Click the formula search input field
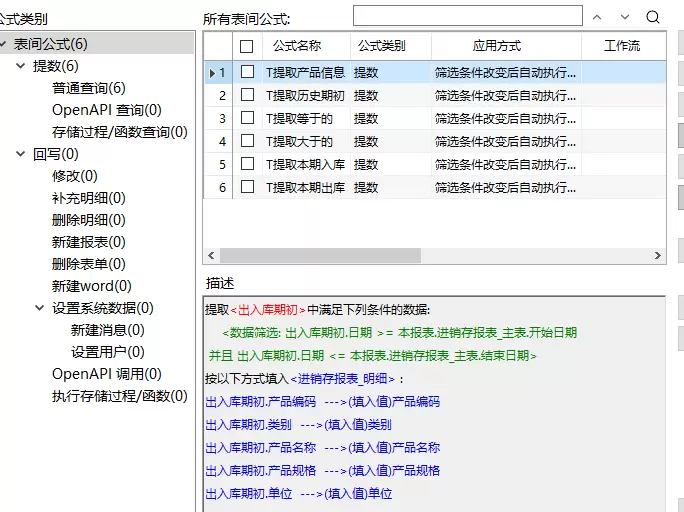This screenshot has width=684, height=512. tap(467, 16)
